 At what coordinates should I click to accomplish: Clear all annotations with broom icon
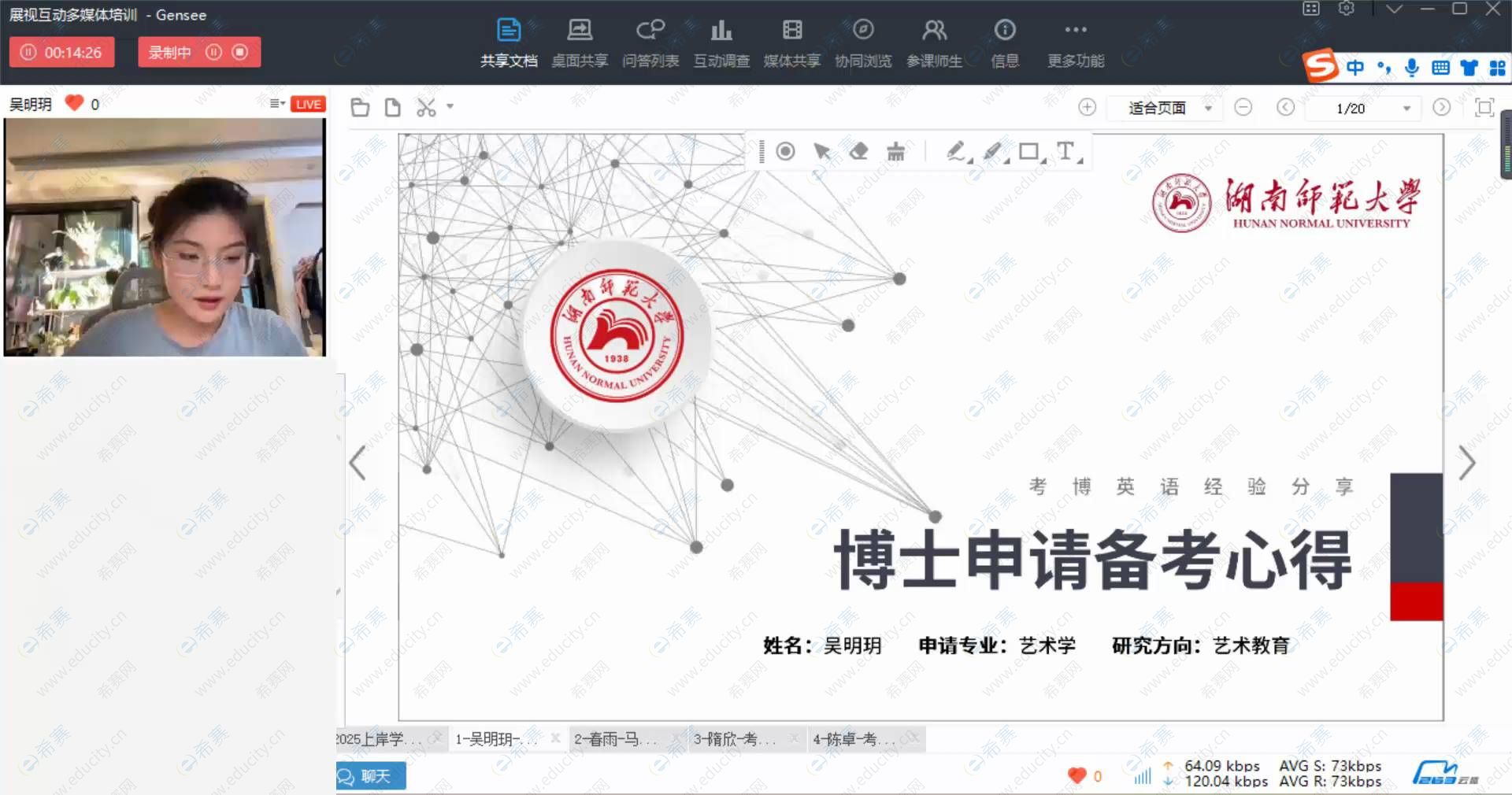click(895, 151)
